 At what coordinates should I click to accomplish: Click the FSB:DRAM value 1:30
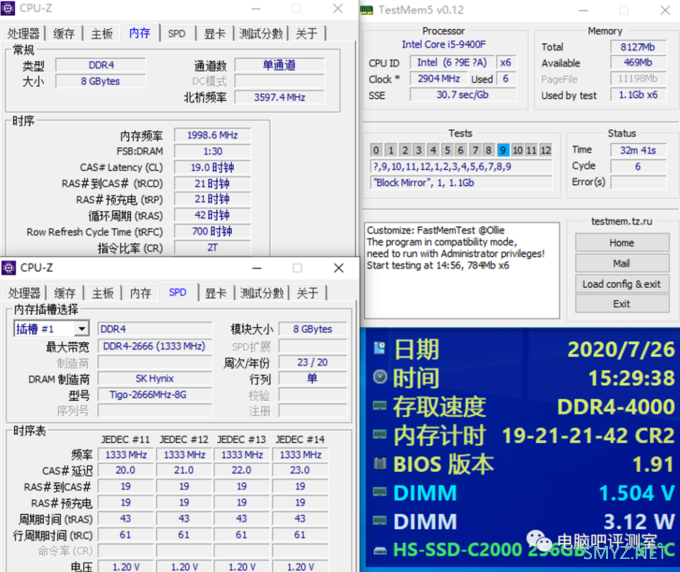[212, 151]
